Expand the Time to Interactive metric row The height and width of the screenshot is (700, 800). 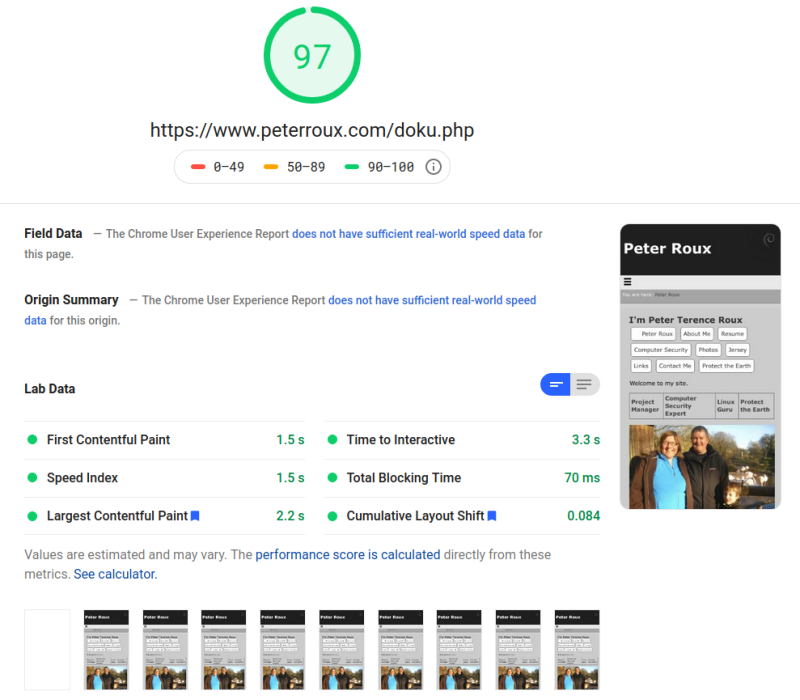(462, 440)
